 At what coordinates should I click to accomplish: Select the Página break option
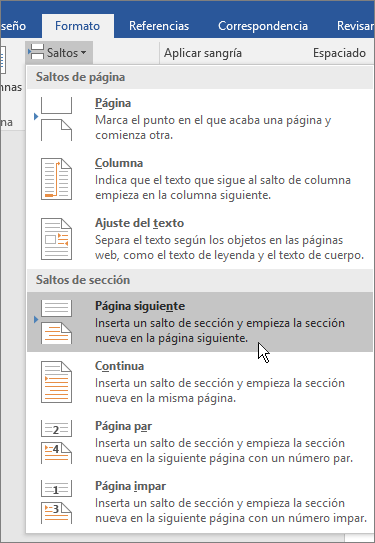point(200,119)
